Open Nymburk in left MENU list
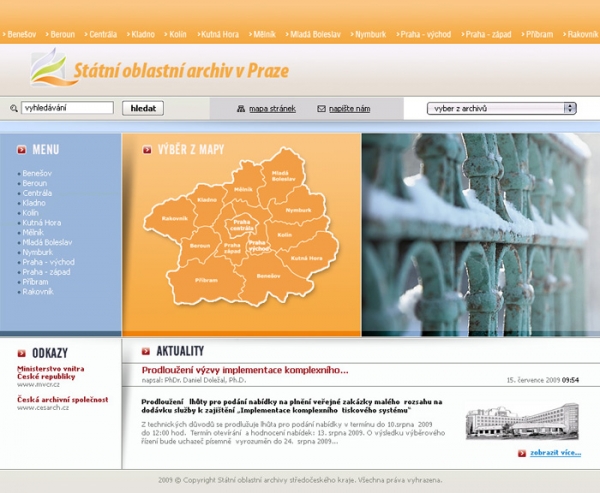The width and height of the screenshot is (600, 493). click(38, 252)
